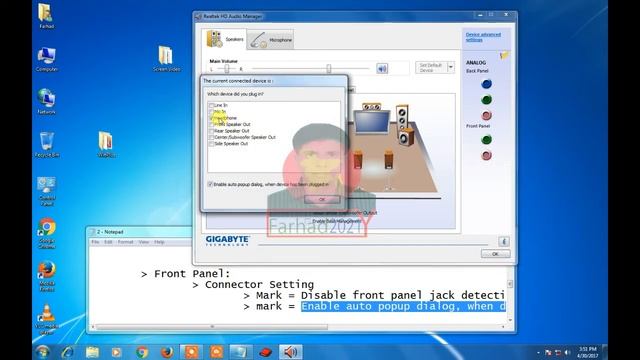This screenshot has width=640, height=360.
Task: Open Notepad Help menu
Action: click(159, 242)
